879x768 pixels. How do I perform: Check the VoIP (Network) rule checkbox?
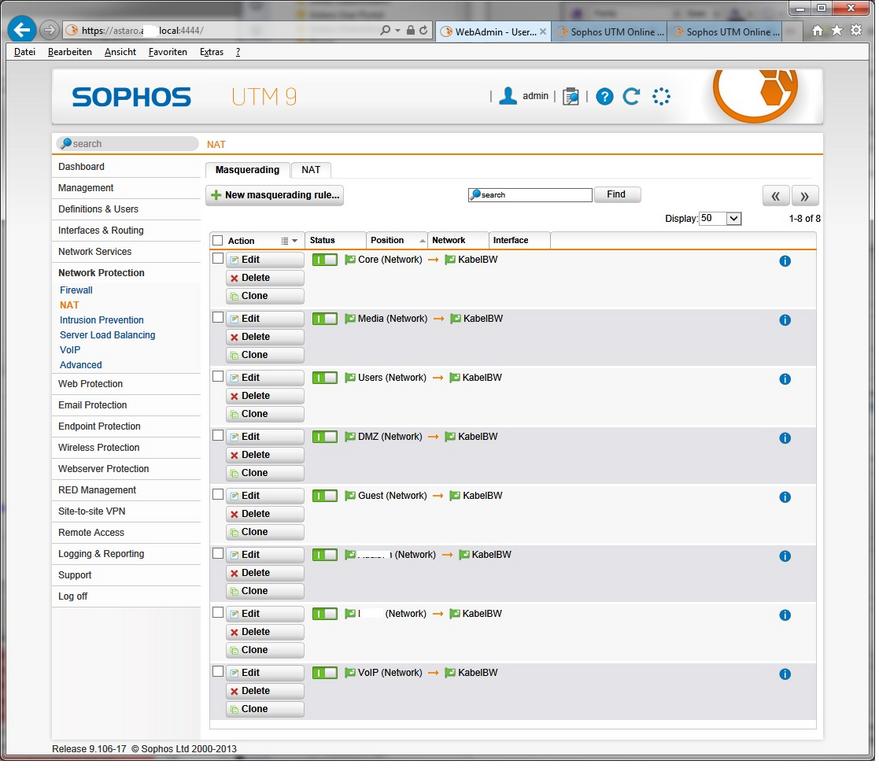218,672
